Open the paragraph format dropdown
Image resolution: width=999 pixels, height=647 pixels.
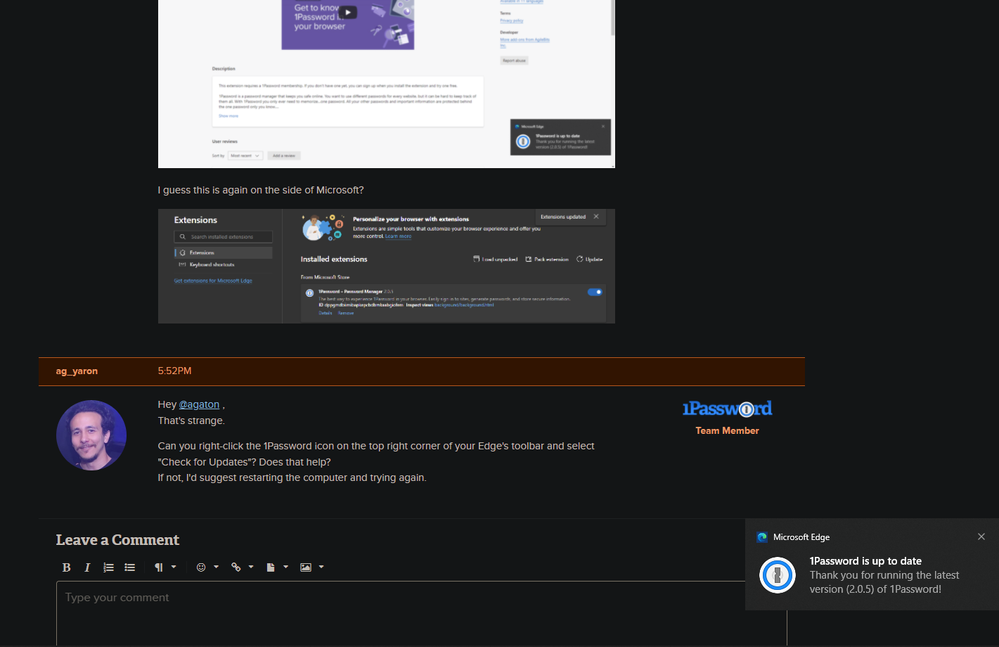pos(164,567)
